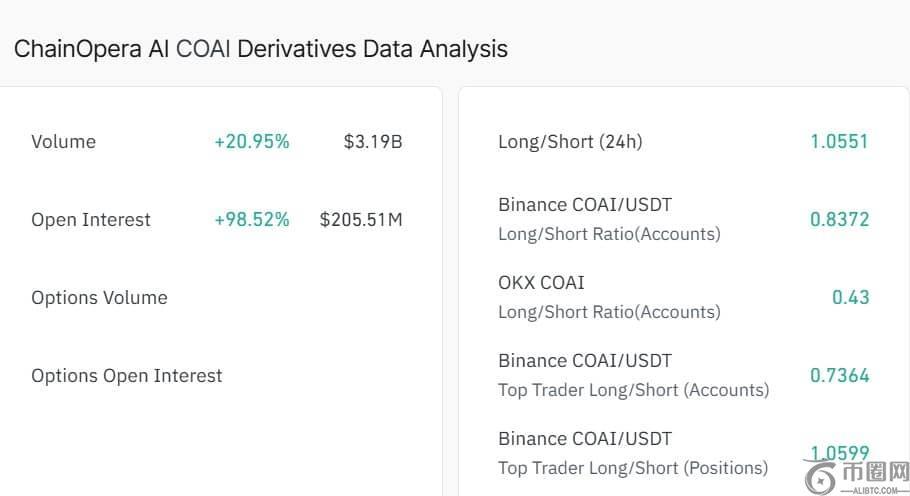This screenshot has height=496, width=910.
Task: Open Binance Top Trader Long/Short (Positions) entry
Action: (x=632, y=453)
